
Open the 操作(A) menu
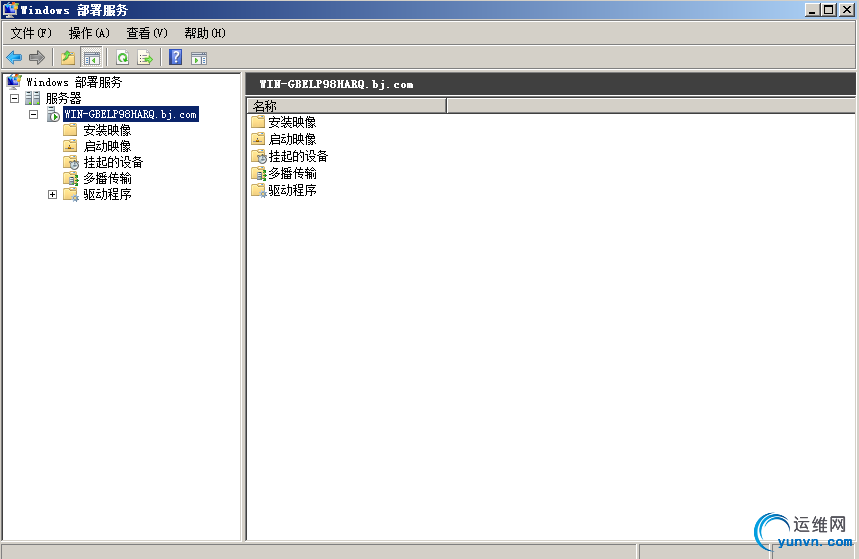click(x=89, y=33)
